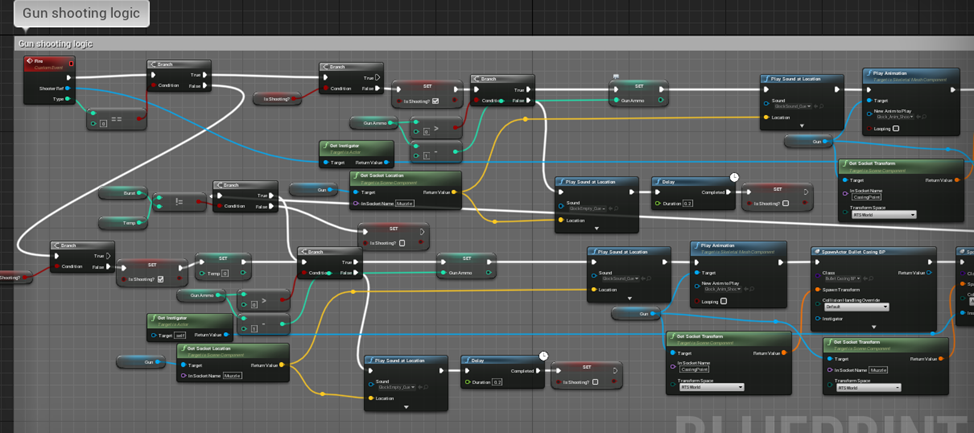Open RTS World dropdown in upper CasingPoint transform node

(x=885, y=215)
